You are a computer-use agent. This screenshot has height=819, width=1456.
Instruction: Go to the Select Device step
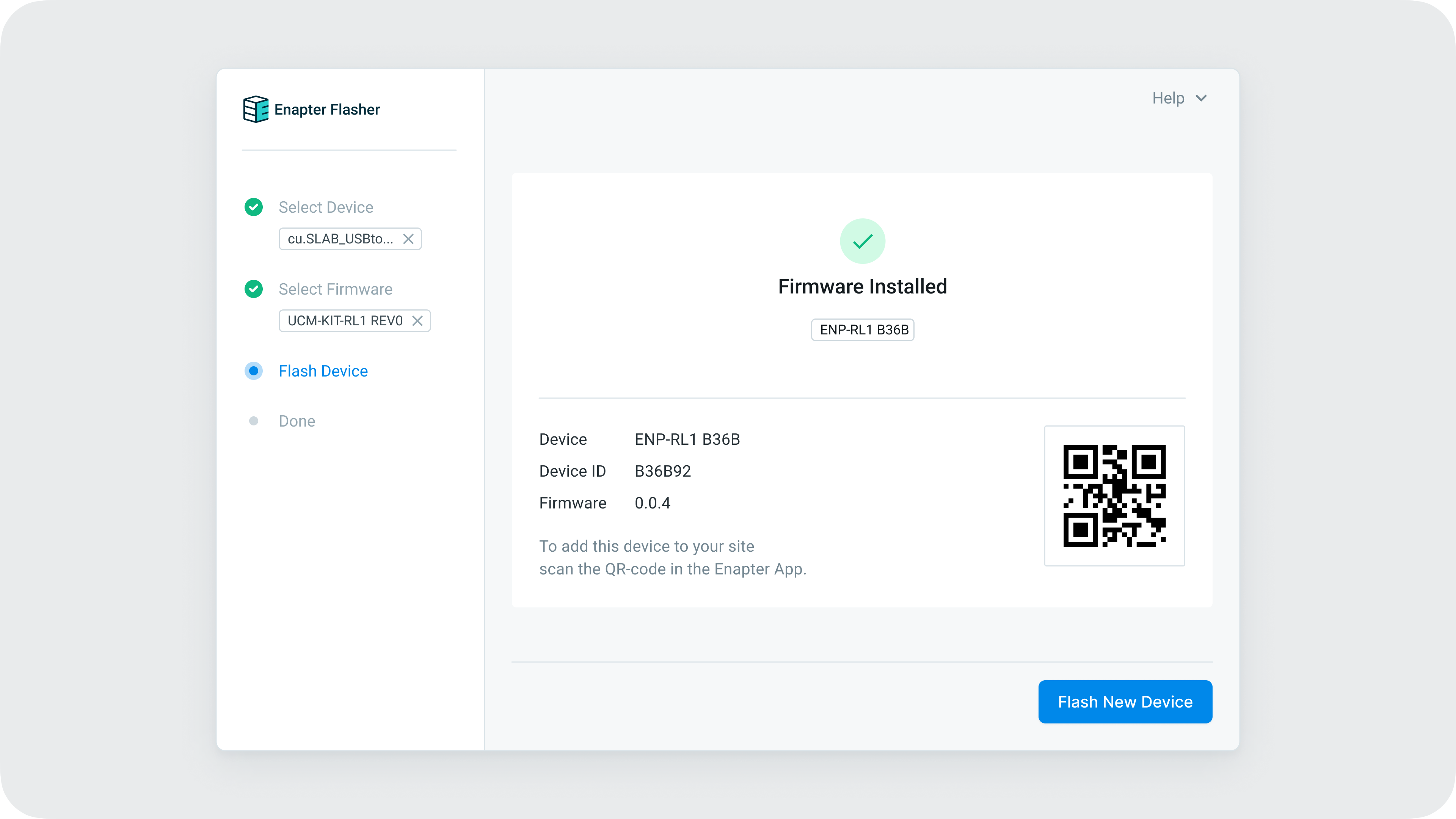(x=326, y=207)
